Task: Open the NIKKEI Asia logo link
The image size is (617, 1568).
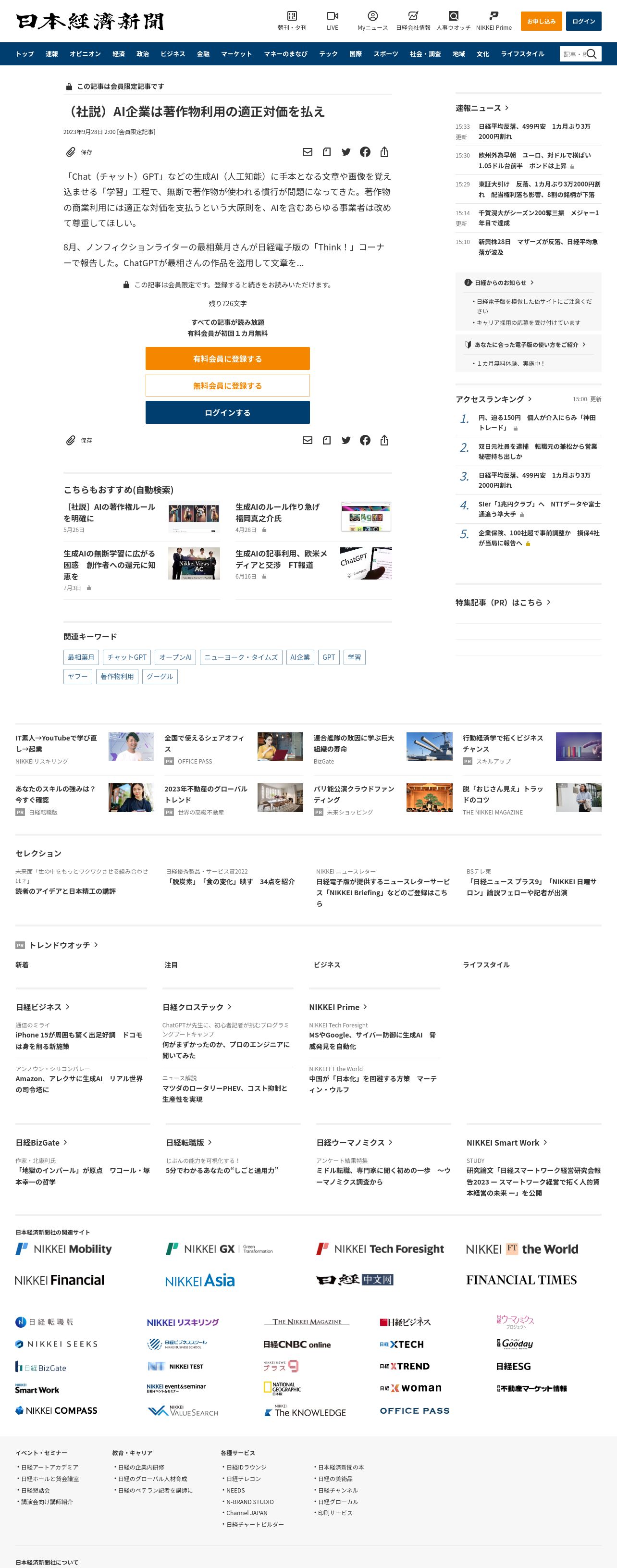Action: click(x=199, y=1280)
